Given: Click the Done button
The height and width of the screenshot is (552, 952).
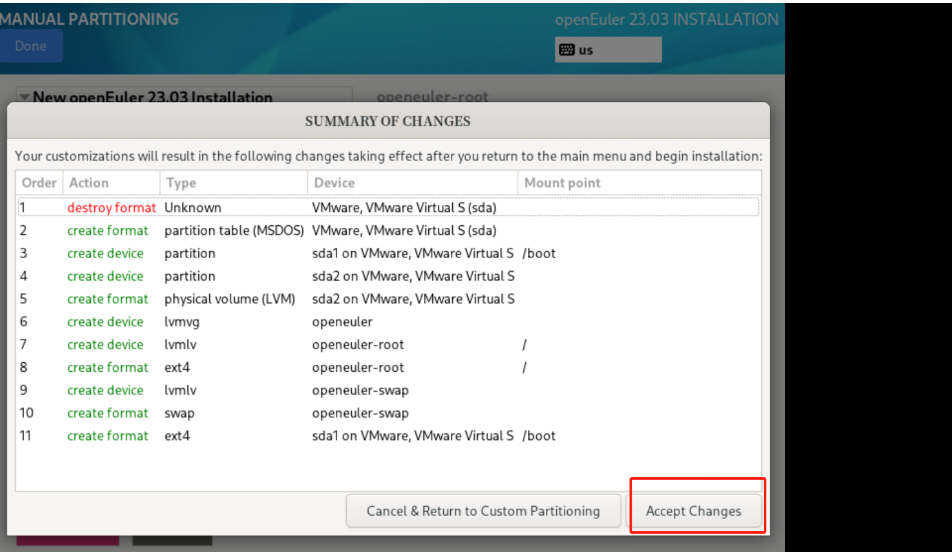Looking at the screenshot, I should click(x=30, y=46).
